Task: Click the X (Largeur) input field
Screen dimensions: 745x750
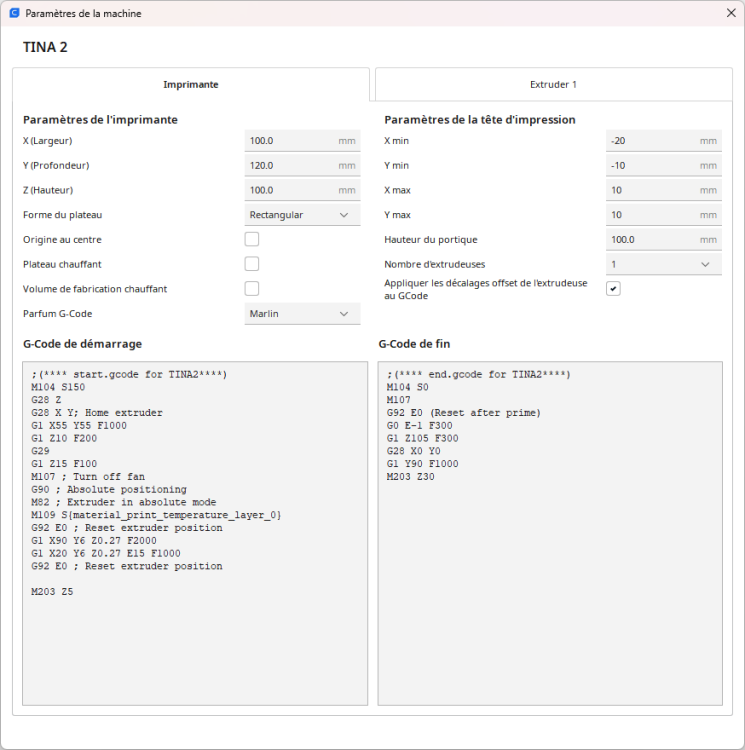Action: click(x=302, y=141)
